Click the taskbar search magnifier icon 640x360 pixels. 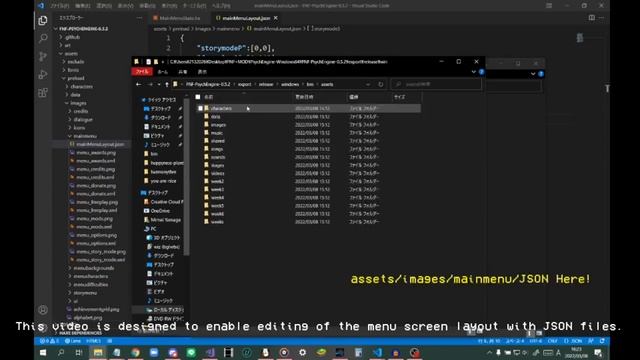coord(61,353)
